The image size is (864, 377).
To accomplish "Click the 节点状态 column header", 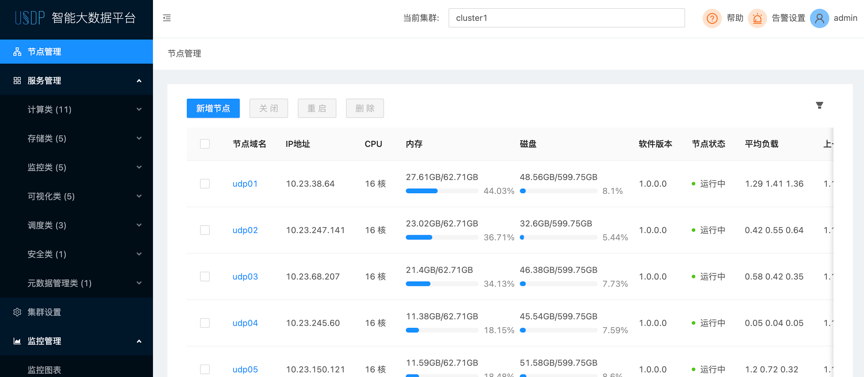I will 709,144.
